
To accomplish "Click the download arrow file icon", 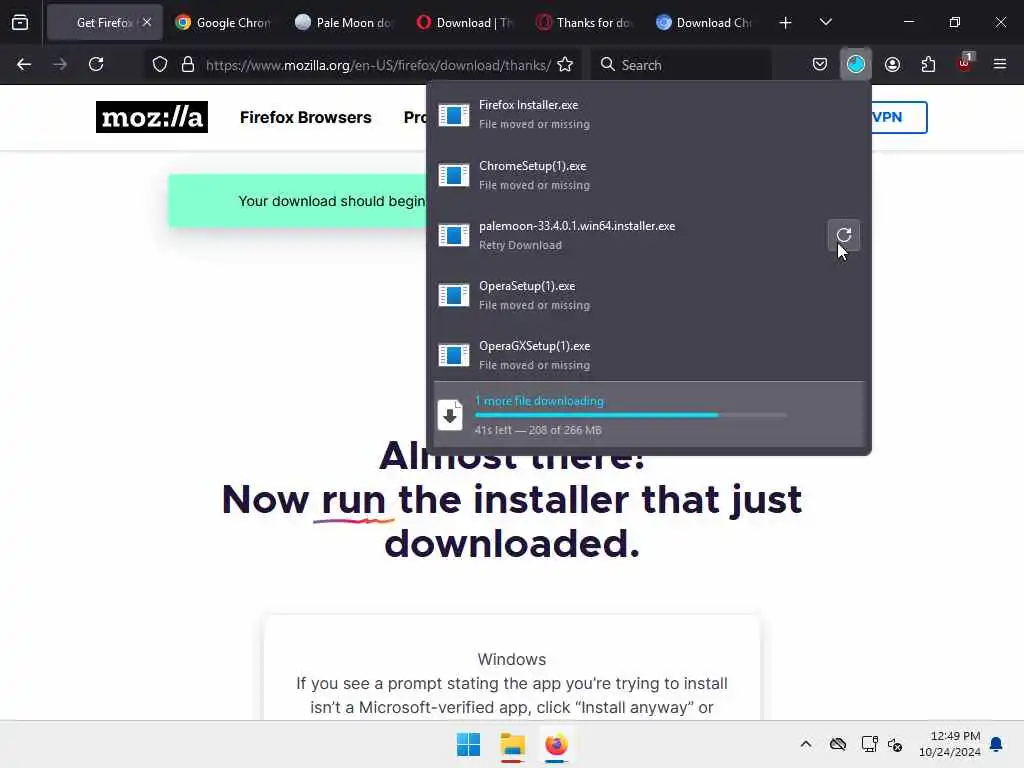I will pos(450,415).
